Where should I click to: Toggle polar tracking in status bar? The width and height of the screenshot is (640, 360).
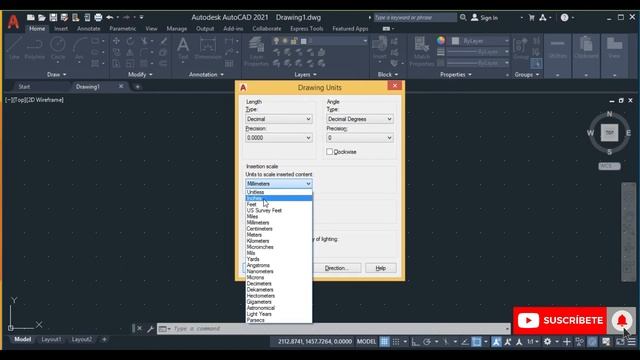(x=427, y=342)
